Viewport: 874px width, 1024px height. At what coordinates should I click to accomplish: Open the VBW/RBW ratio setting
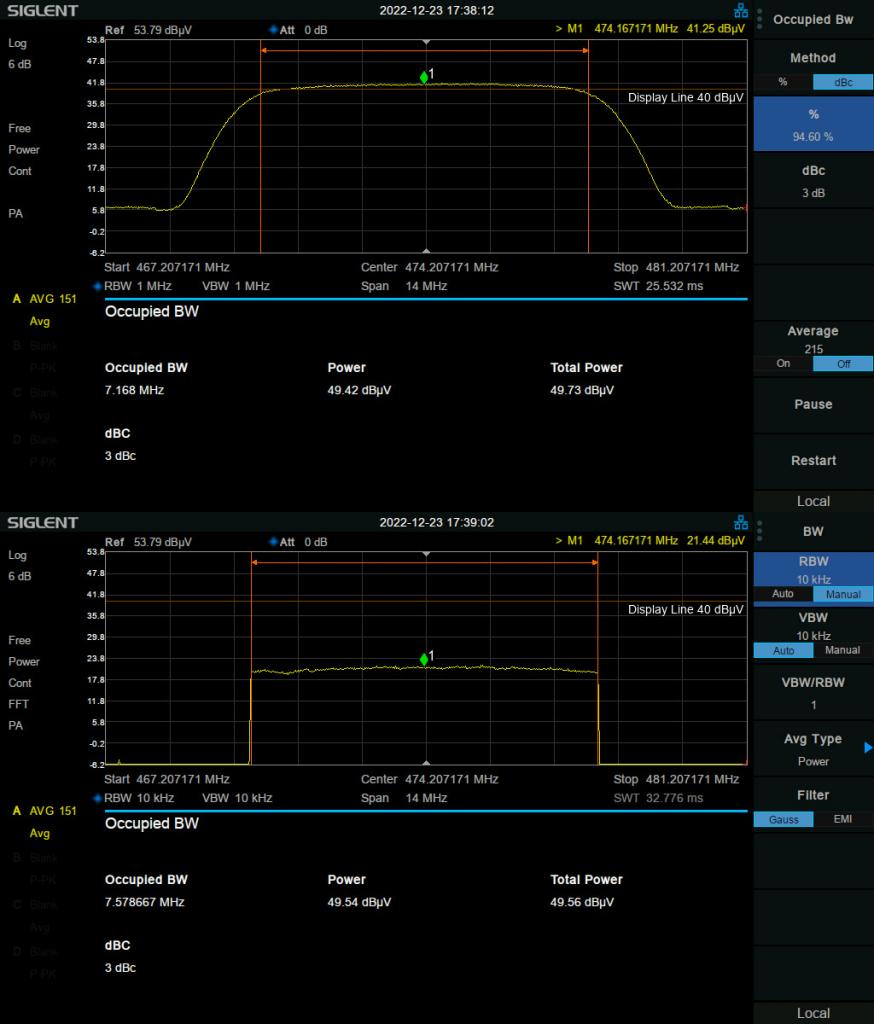pyautogui.click(x=813, y=693)
